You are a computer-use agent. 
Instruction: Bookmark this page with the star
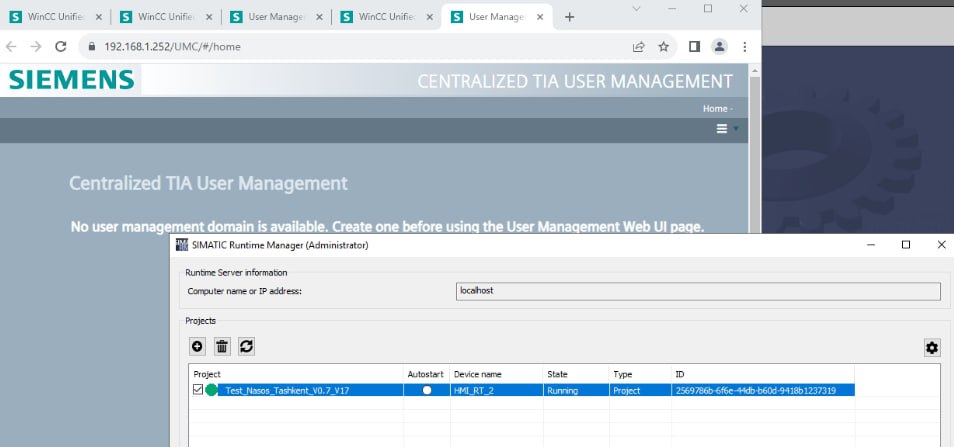pyautogui.click(x=664, y=47)
